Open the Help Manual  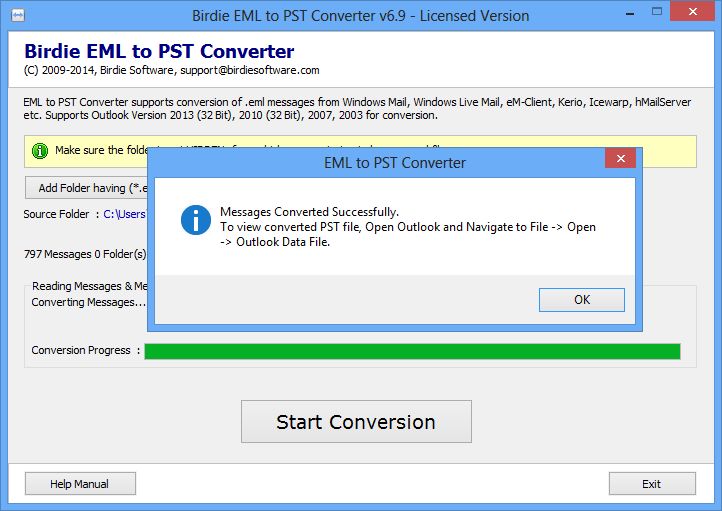click(x=80, y=484)
